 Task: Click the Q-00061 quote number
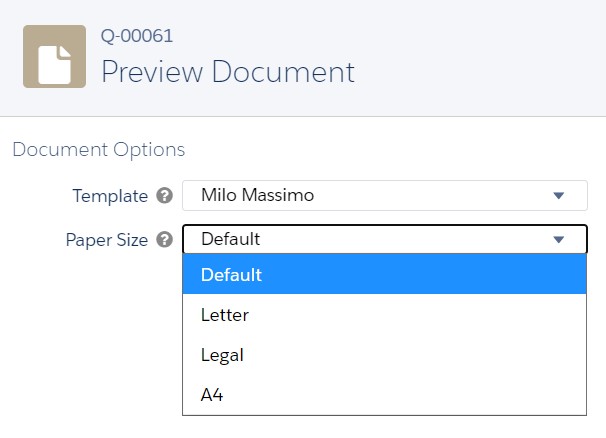click(137, 36)
